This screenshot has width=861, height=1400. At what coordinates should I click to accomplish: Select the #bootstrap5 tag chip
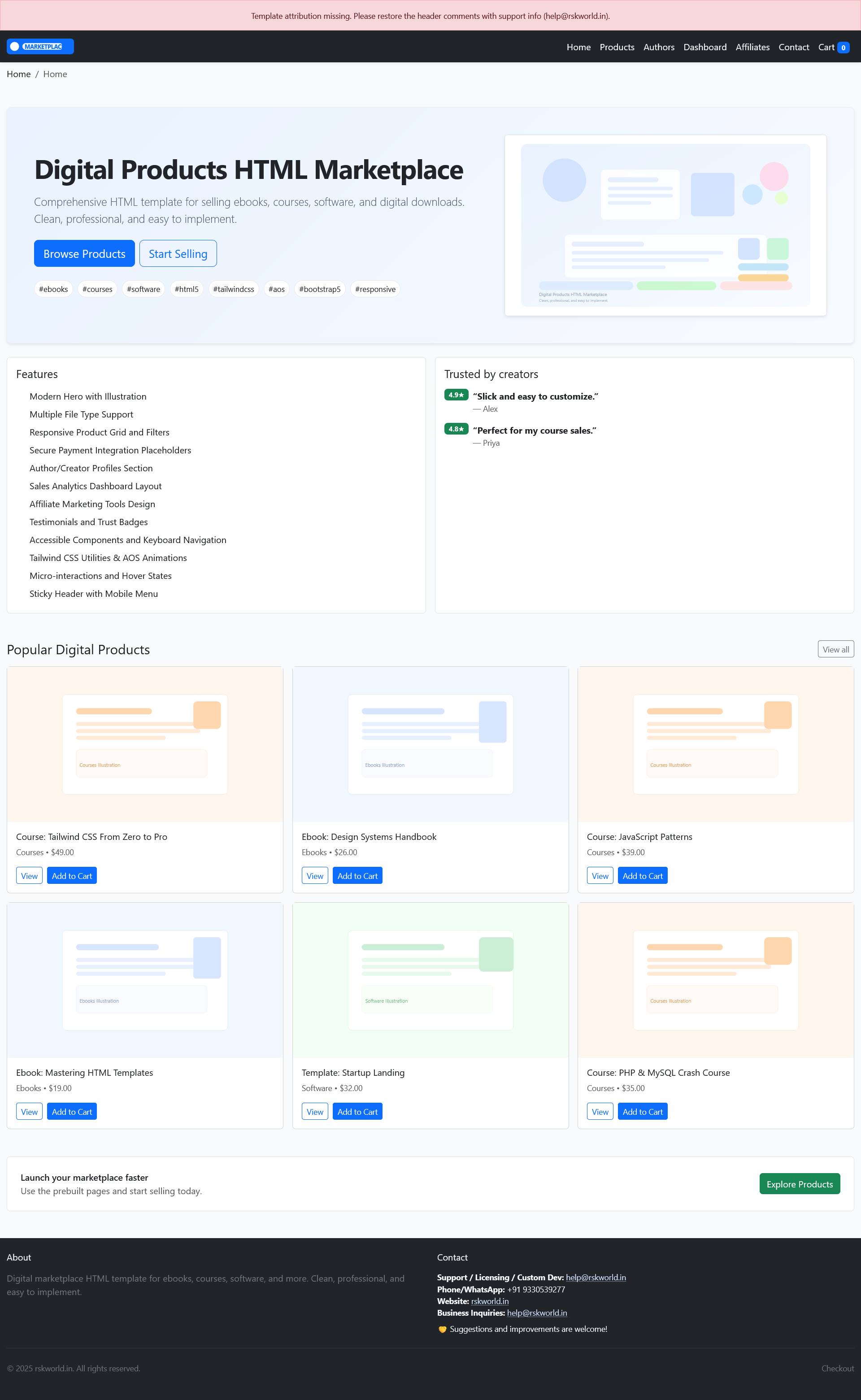coord(320,289)
